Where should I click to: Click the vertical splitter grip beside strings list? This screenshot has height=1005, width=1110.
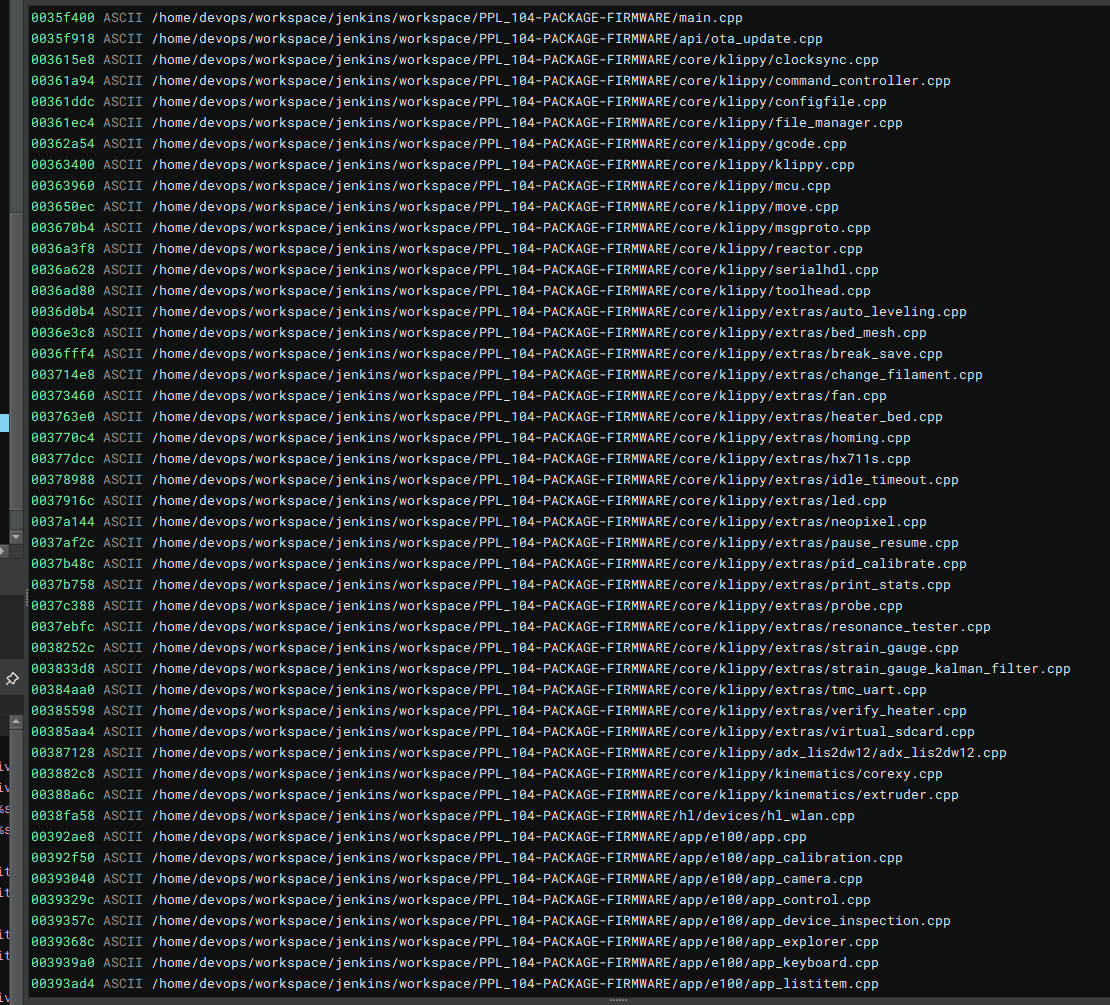pos(26,597)
